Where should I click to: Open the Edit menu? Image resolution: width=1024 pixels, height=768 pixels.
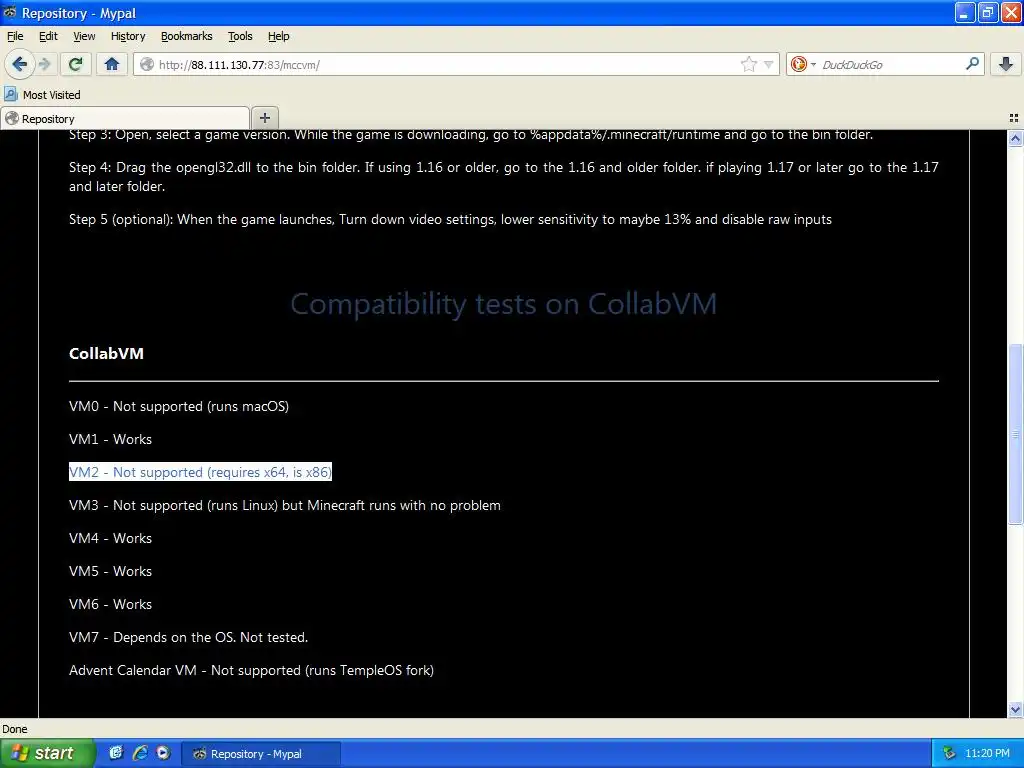pos(48,36)
